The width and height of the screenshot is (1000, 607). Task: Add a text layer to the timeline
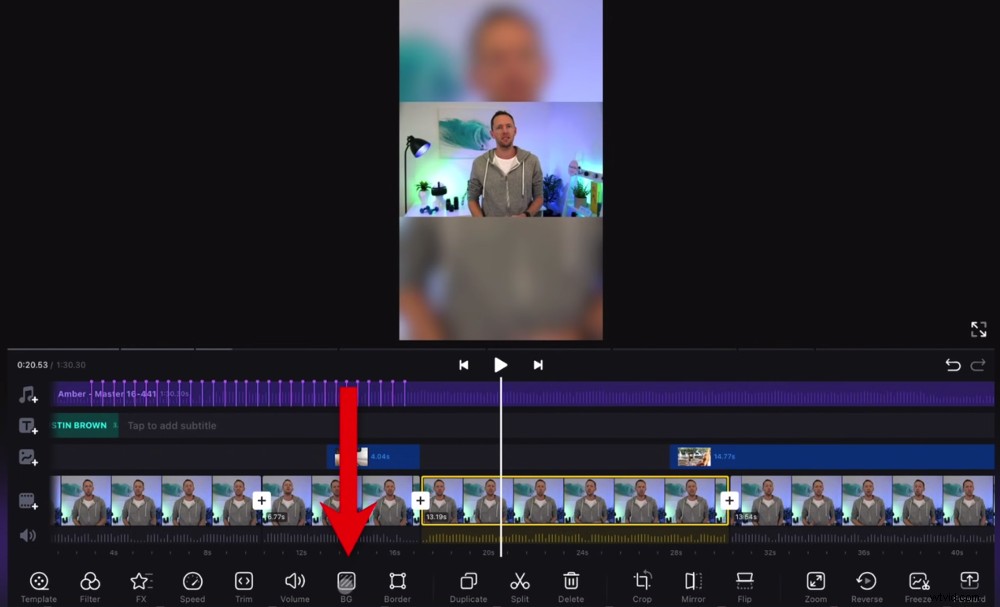pyautogui.click(x=27, y=425)
